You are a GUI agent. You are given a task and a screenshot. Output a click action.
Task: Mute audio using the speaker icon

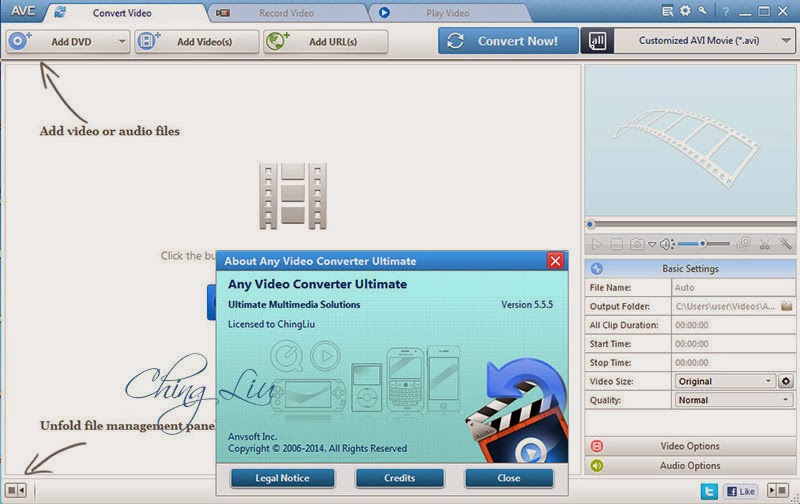coord(667,244)
